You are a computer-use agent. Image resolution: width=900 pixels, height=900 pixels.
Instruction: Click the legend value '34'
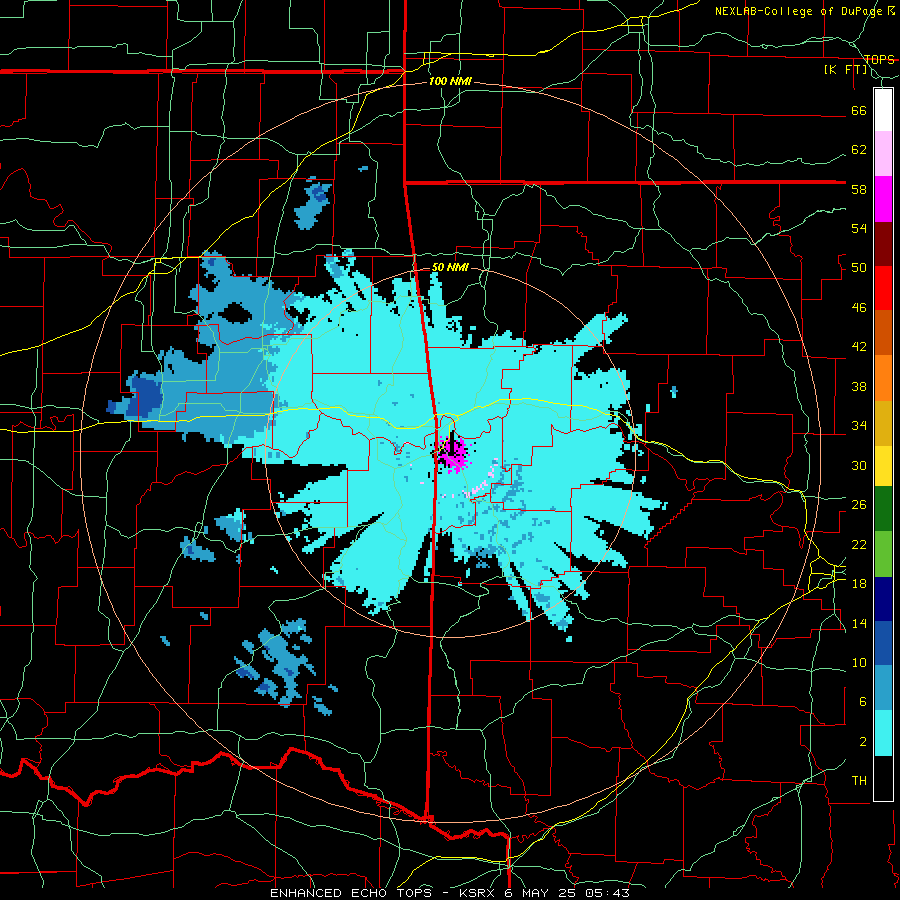click(x=859, y=426)
